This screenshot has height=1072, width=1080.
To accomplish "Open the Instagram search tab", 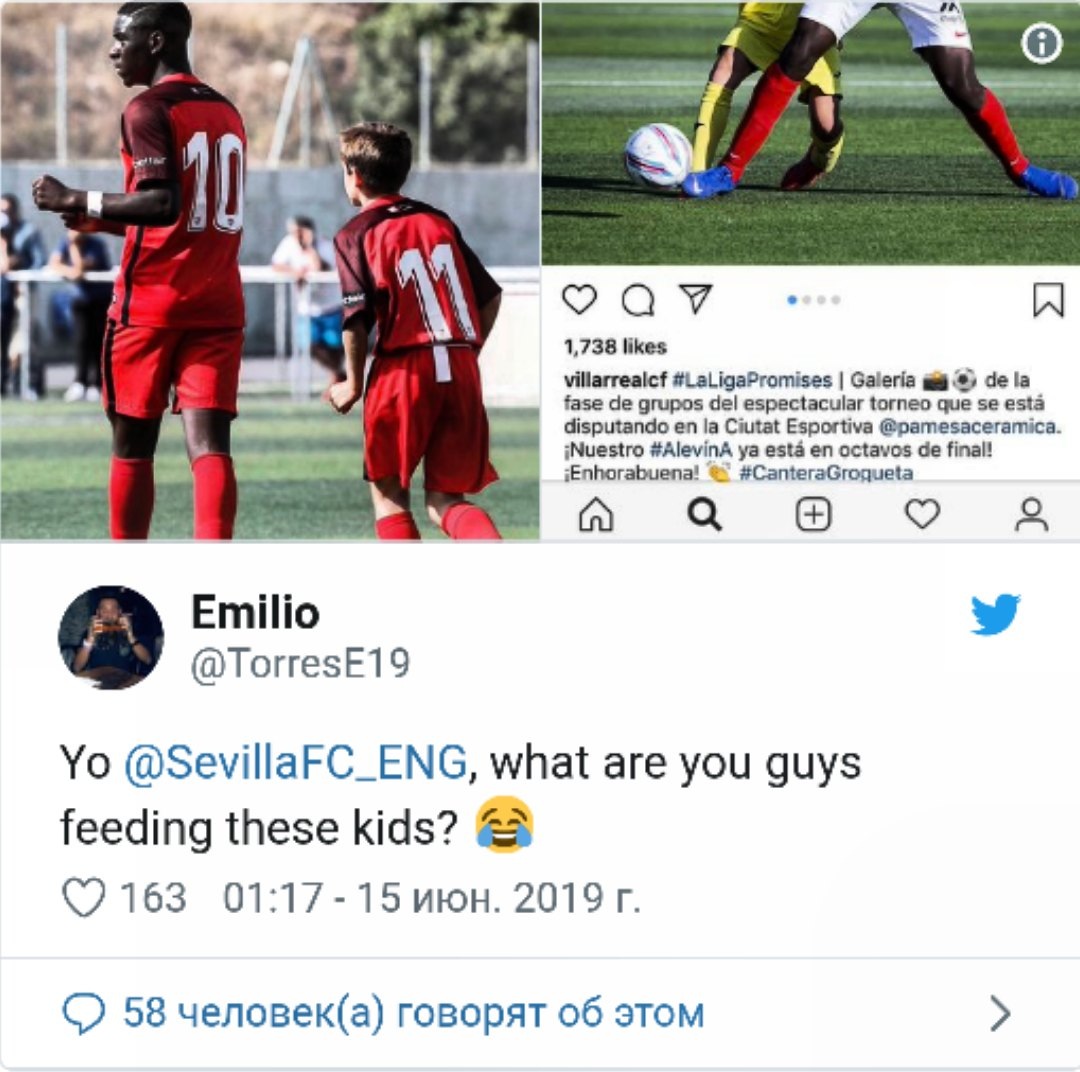I will [x=705, y=515].
